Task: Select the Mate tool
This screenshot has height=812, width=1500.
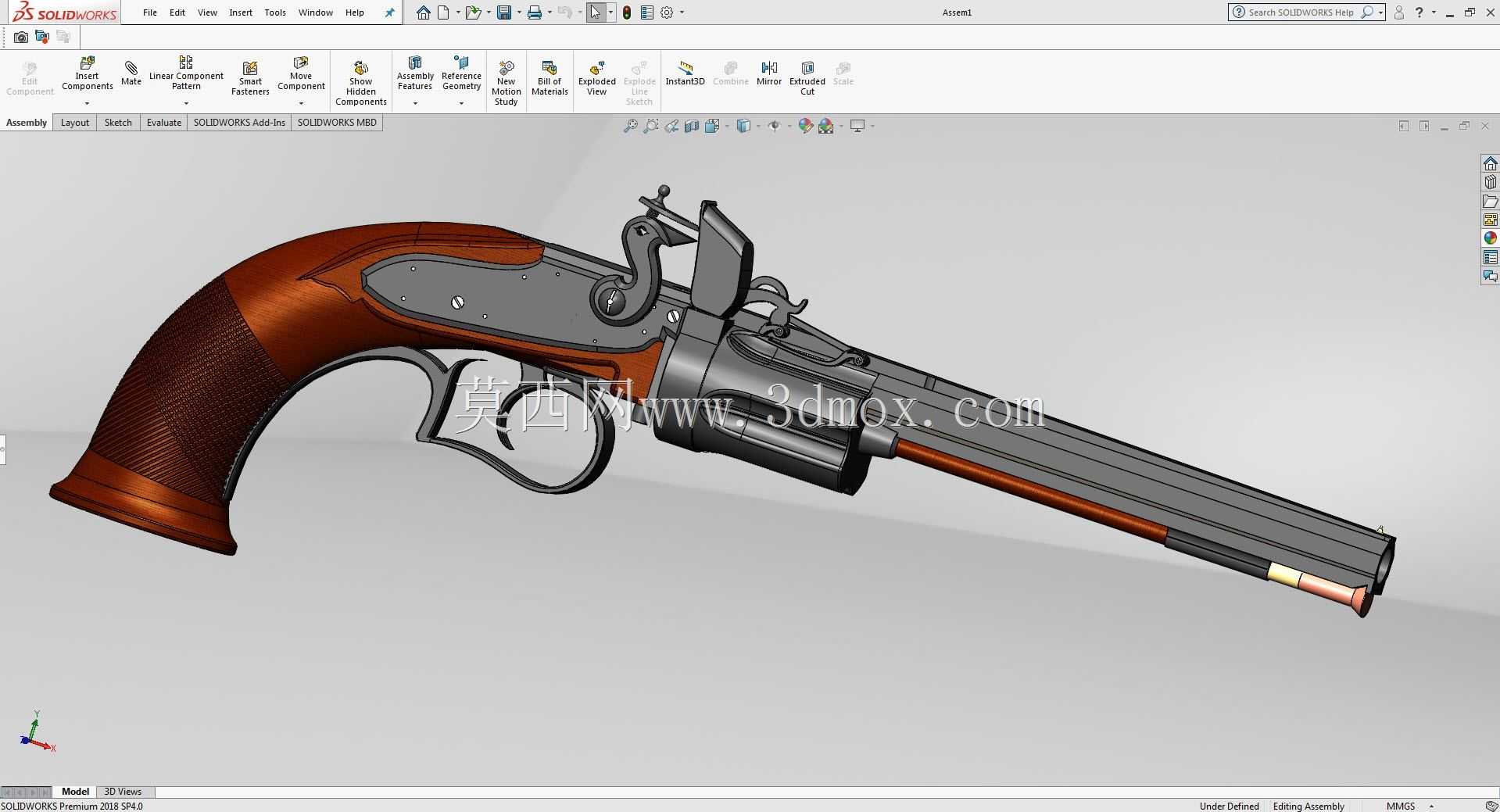Action: [131, 73]
